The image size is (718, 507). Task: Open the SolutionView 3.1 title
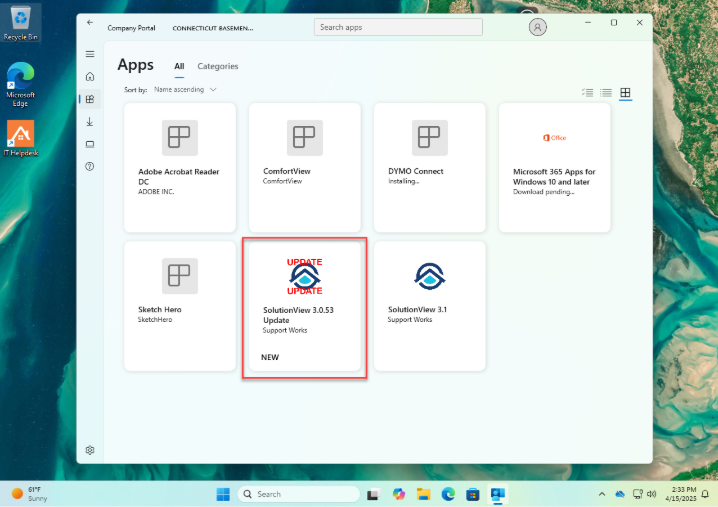click(x=417, y=310)
